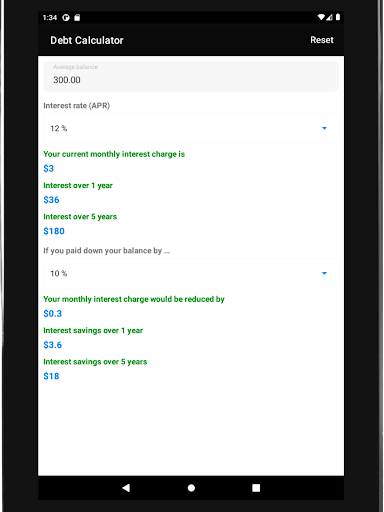
Task: Tap the Android back navigation triangle
Action: pos(126,488)
